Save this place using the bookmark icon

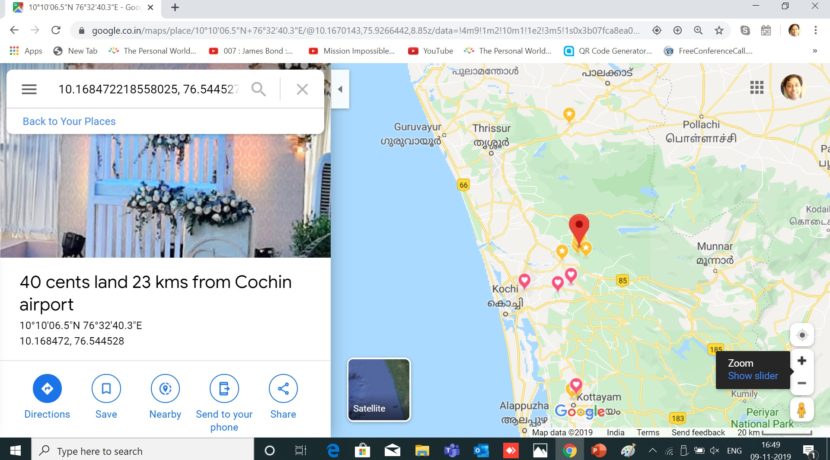click(x=106, y=388)
